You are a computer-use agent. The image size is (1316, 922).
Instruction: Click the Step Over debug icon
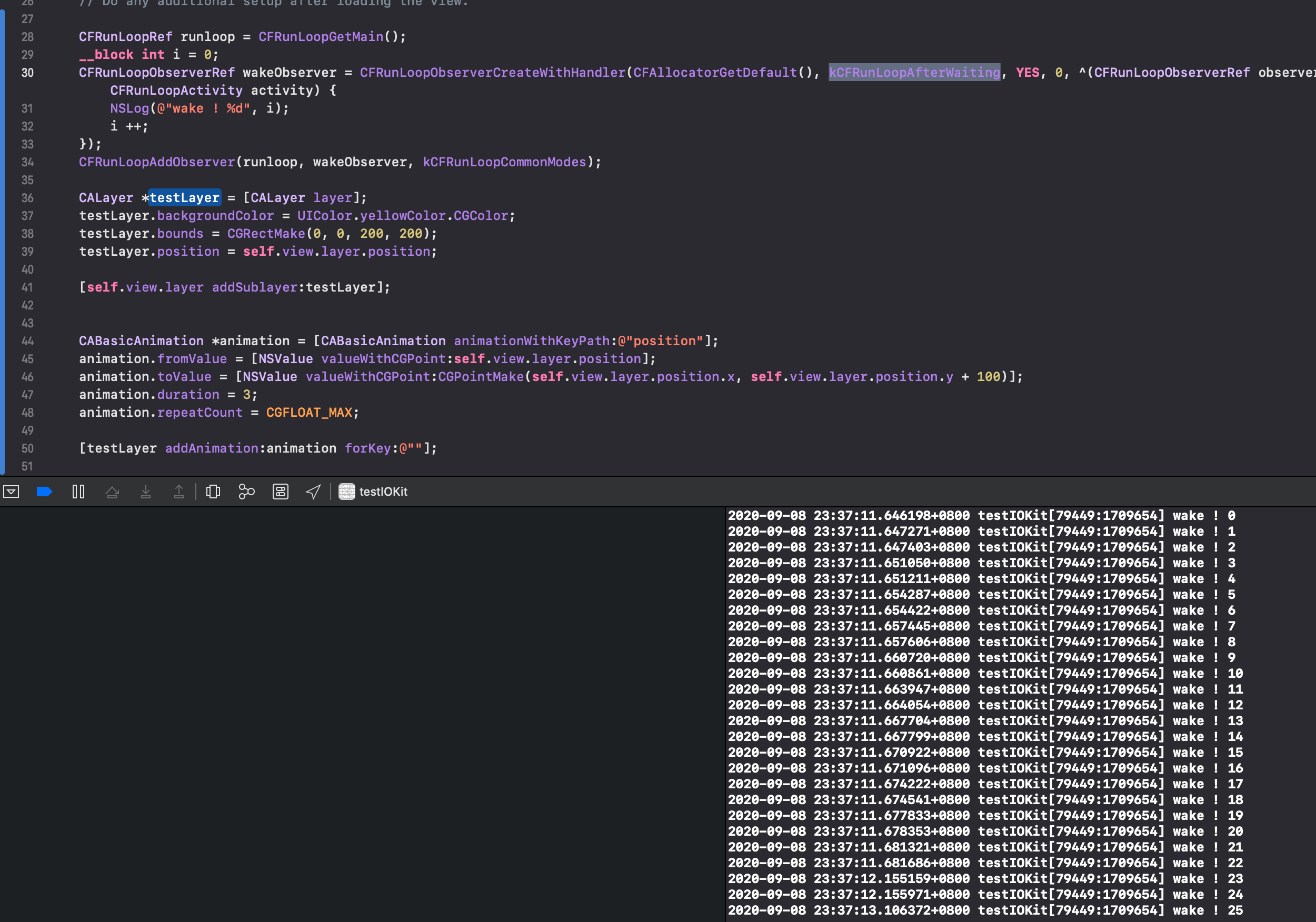coord(112,491)
